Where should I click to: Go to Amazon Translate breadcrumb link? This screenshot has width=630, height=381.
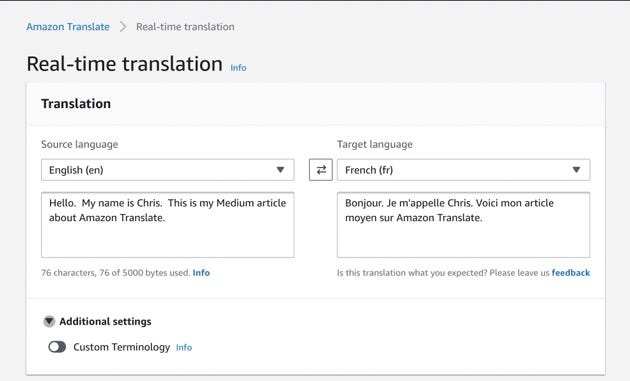(68, 27)
